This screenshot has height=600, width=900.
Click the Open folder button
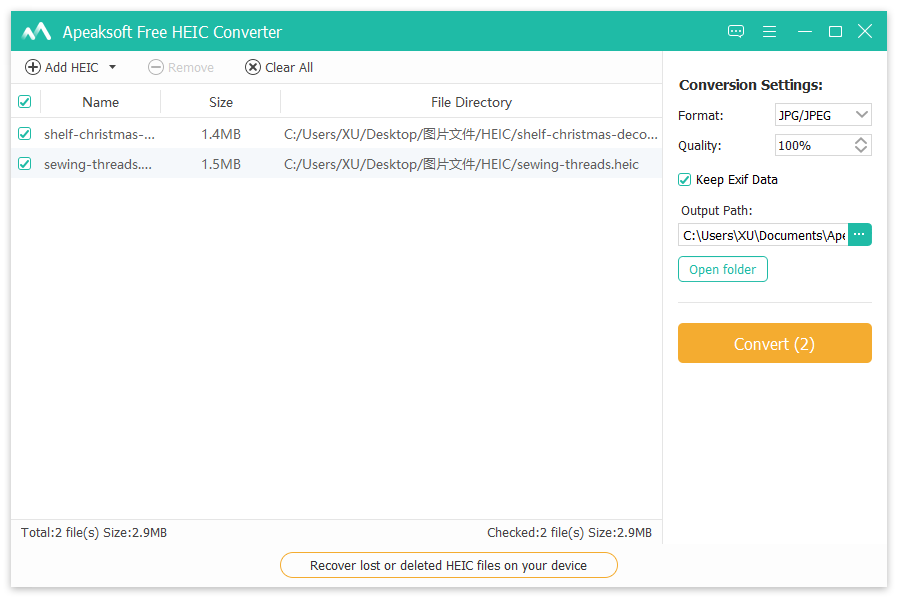click(x=722, y=269)
